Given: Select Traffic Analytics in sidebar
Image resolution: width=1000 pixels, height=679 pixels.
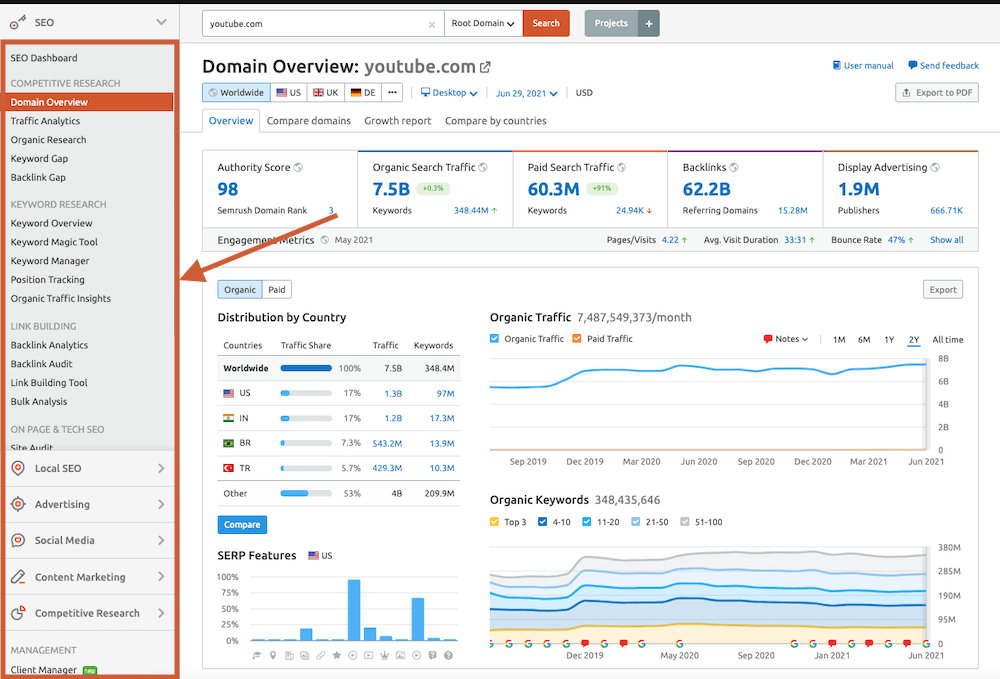Looking at the screenshot, I should click(45, 121).
